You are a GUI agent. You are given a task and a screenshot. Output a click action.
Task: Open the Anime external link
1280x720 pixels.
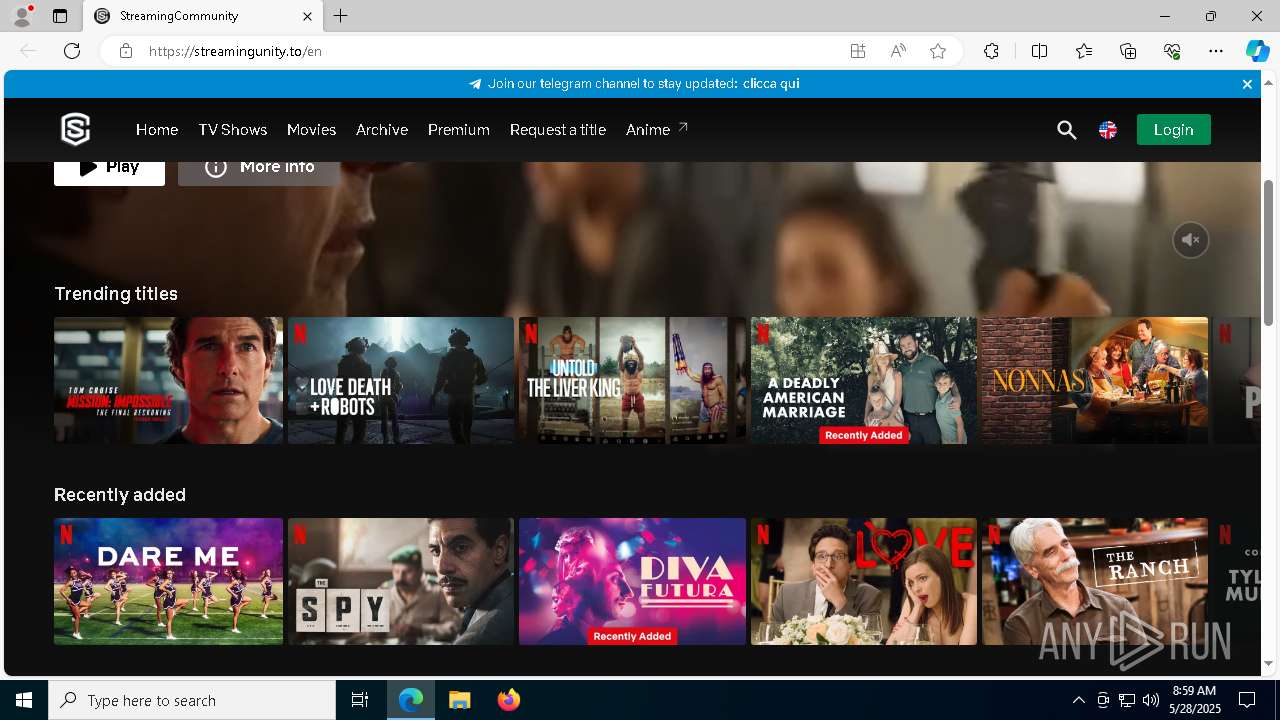pyautogui.click(x=657, y=130)
